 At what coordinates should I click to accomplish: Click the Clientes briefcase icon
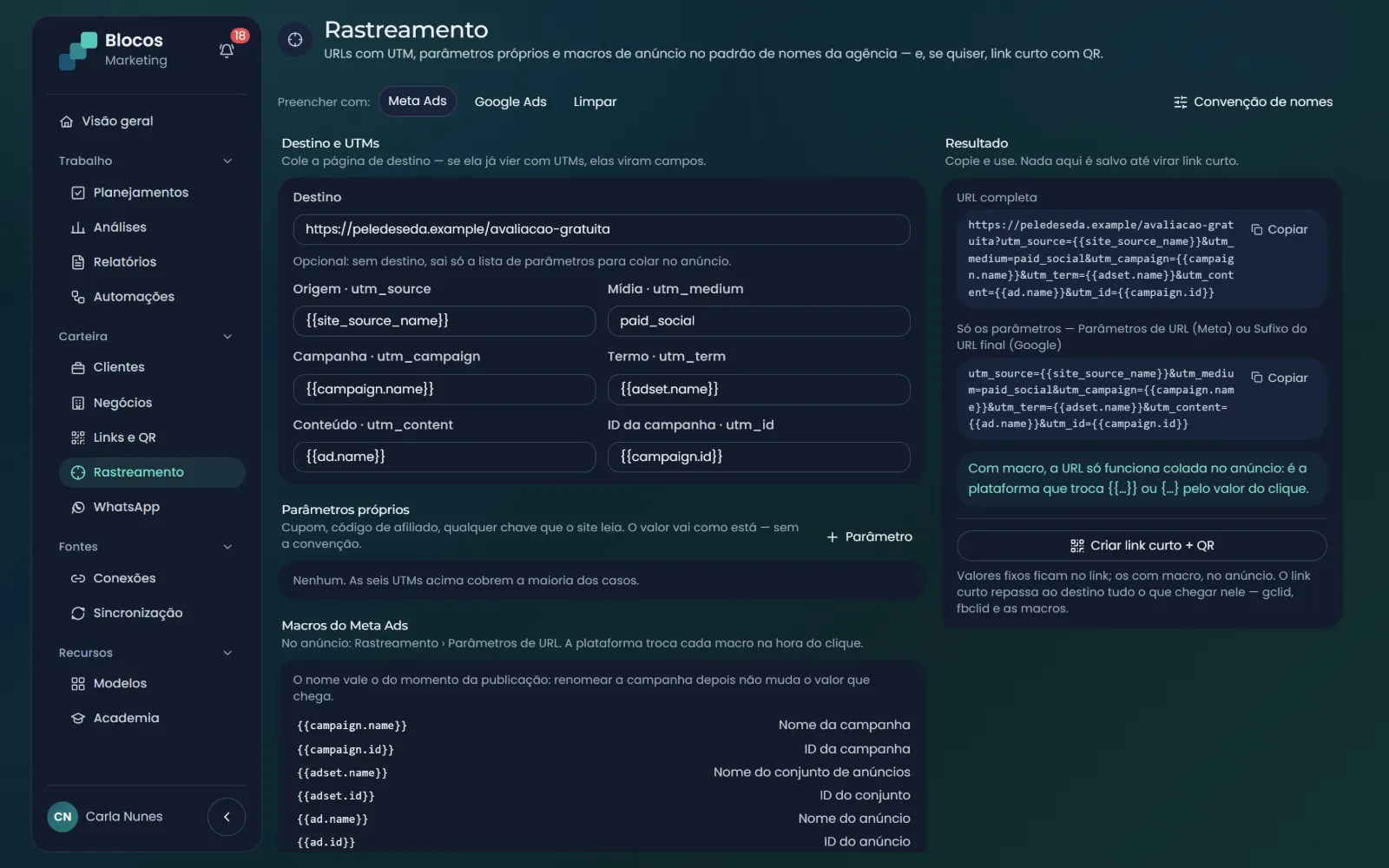[78, 367]
